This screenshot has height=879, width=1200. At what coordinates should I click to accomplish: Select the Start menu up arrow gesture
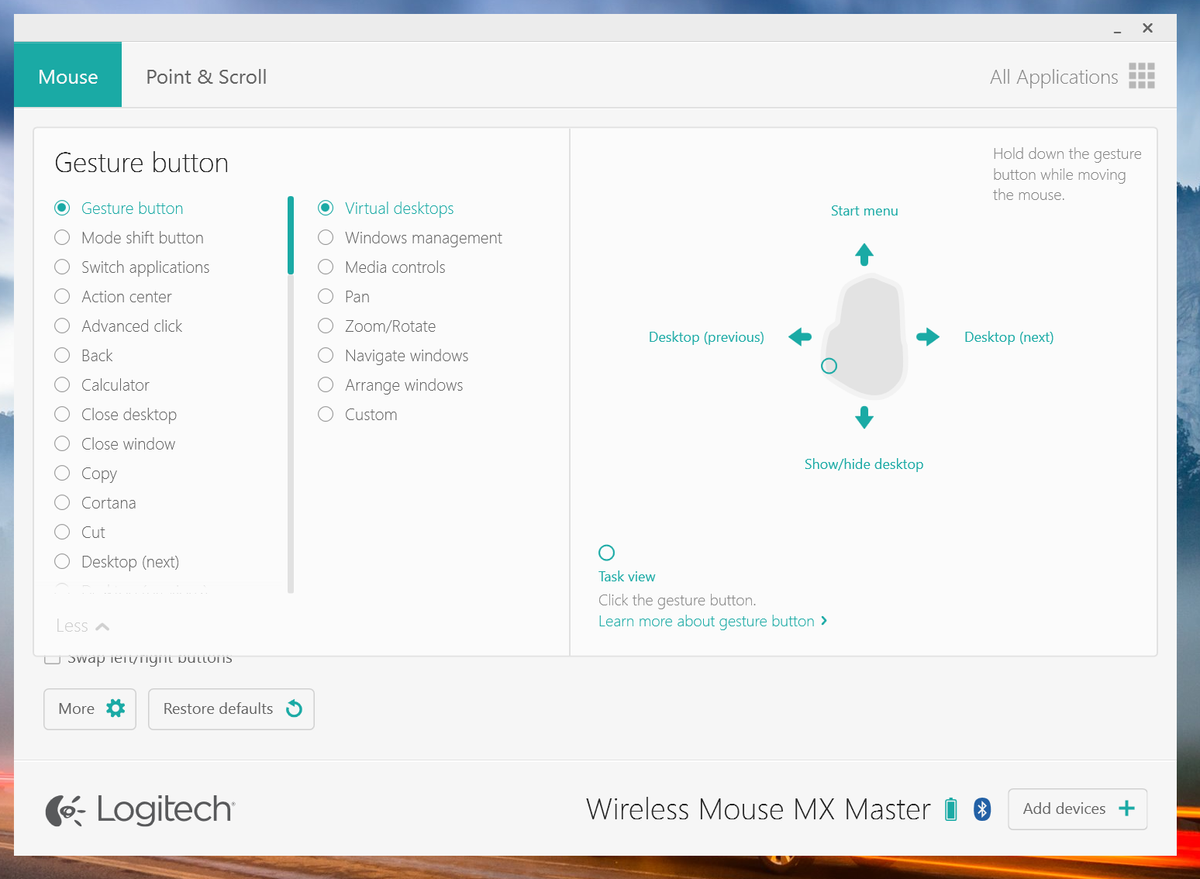point(864,254)
